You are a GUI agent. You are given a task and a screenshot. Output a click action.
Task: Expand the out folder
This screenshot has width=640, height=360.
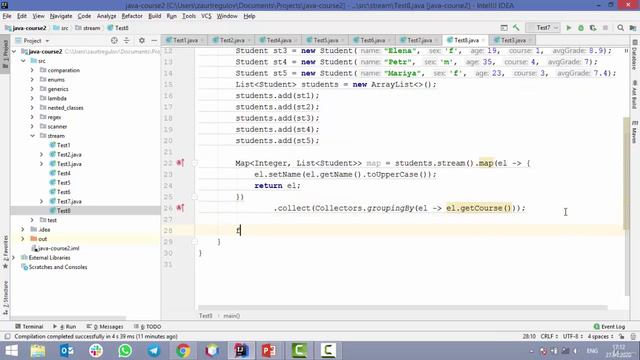pyautogui.click(x=23, y=239)
